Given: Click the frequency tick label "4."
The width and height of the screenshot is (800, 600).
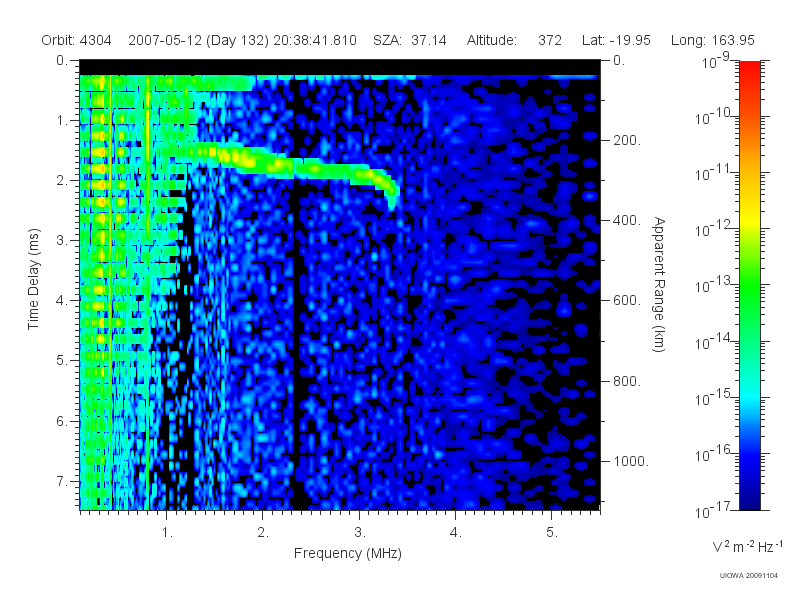Looking at the screenshot, I should 456,533.
